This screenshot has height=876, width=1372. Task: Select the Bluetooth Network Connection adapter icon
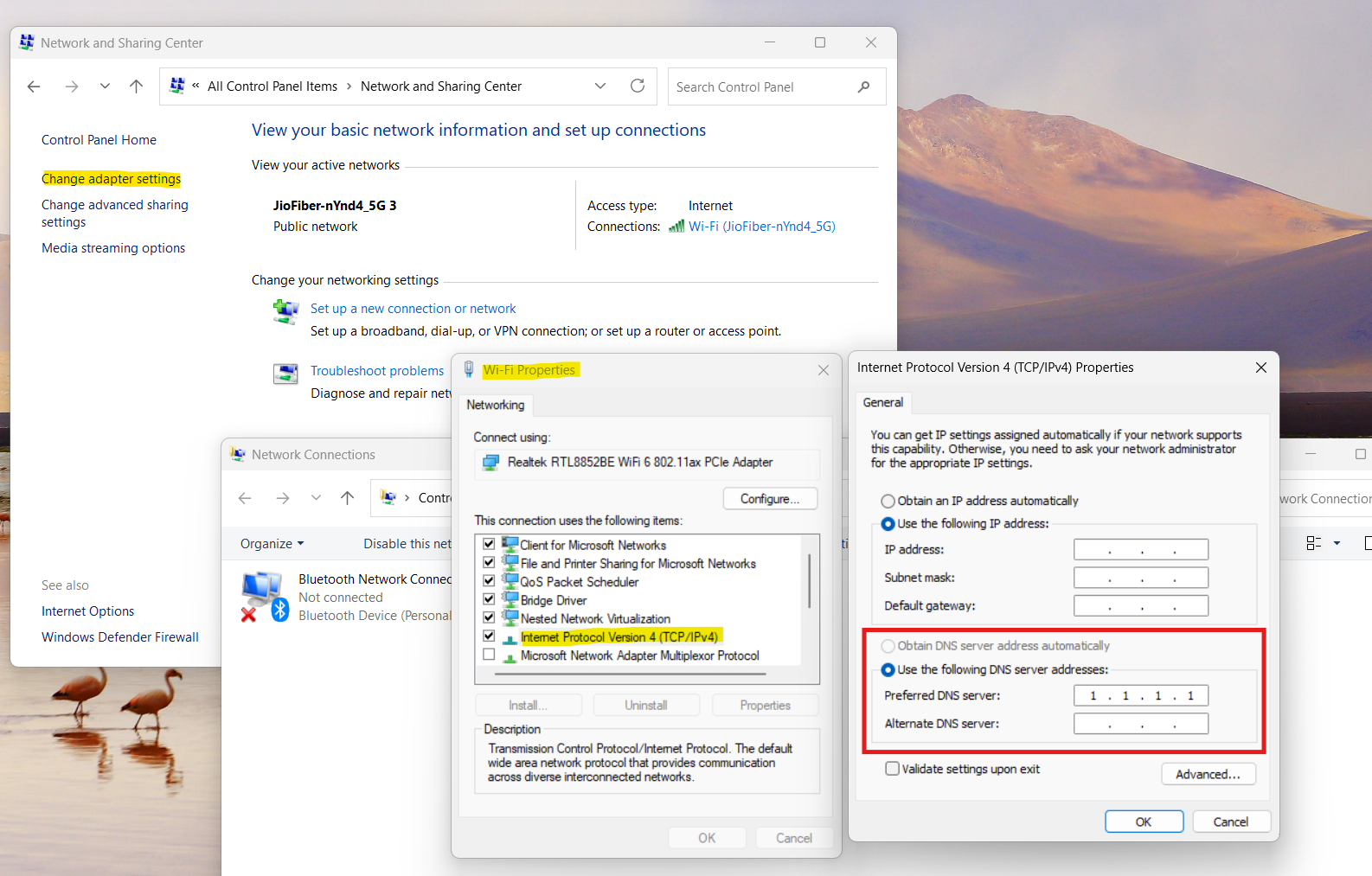263,596
